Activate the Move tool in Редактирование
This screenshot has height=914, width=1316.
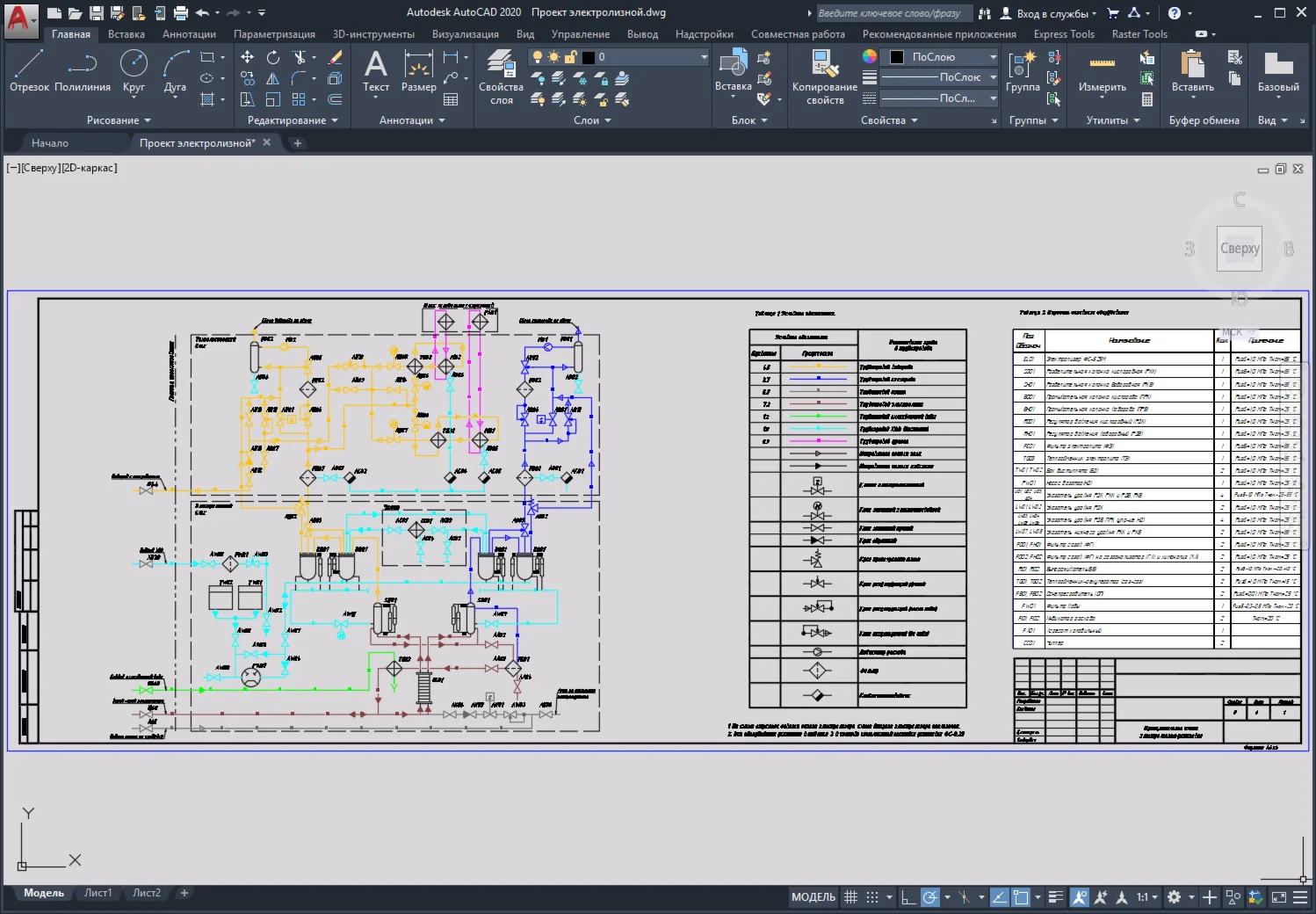point(248,57)
